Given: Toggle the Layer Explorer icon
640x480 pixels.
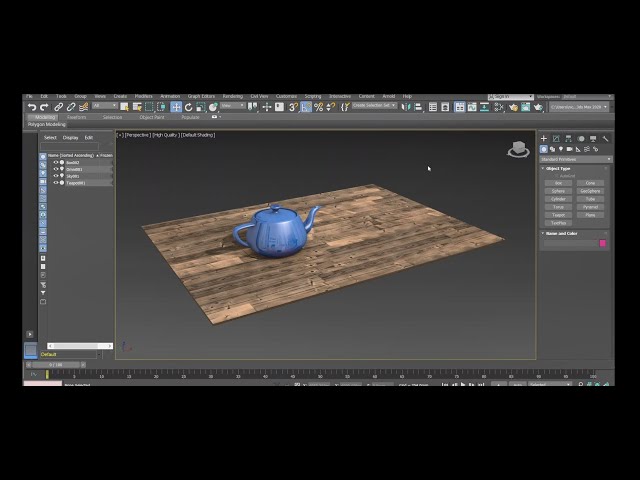Looking at the screenshot, I should pos(445,107).
